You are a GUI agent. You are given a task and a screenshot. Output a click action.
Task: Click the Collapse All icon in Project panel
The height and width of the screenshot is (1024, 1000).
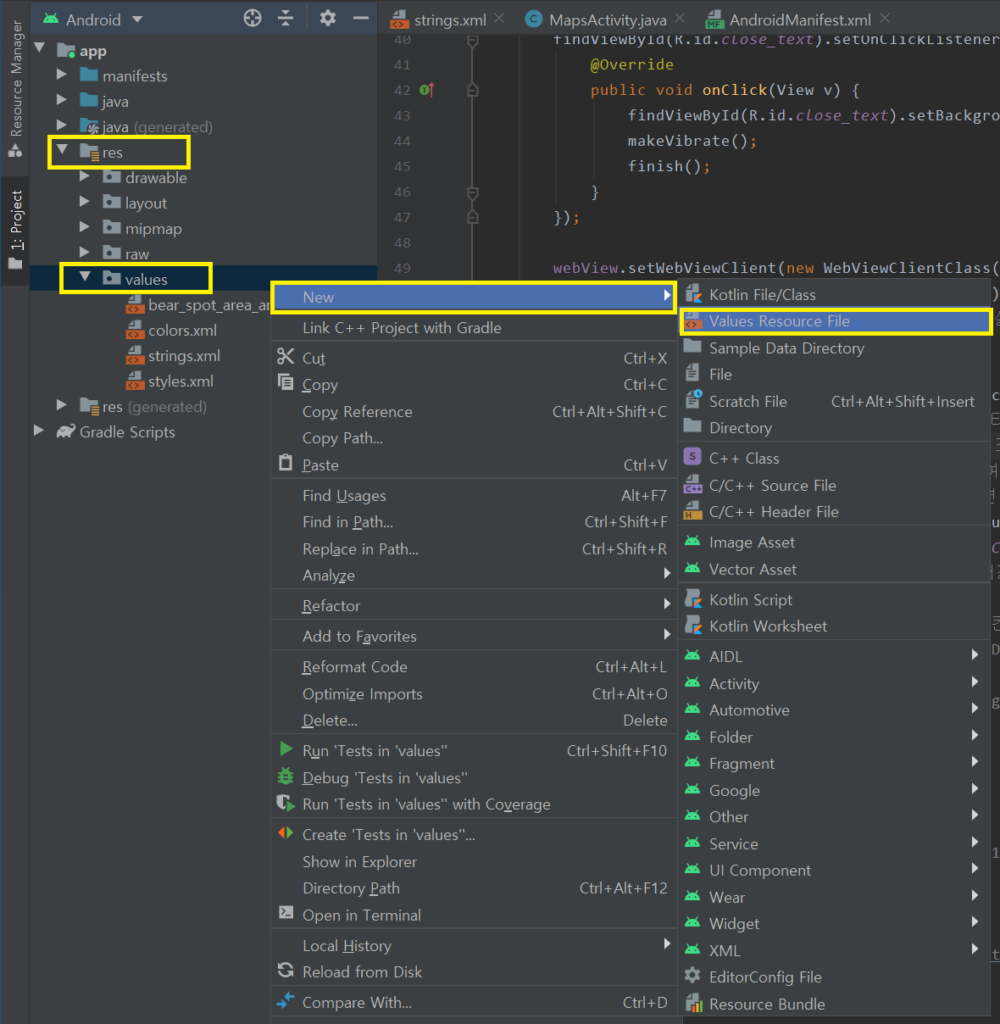[x=286, y=18]
